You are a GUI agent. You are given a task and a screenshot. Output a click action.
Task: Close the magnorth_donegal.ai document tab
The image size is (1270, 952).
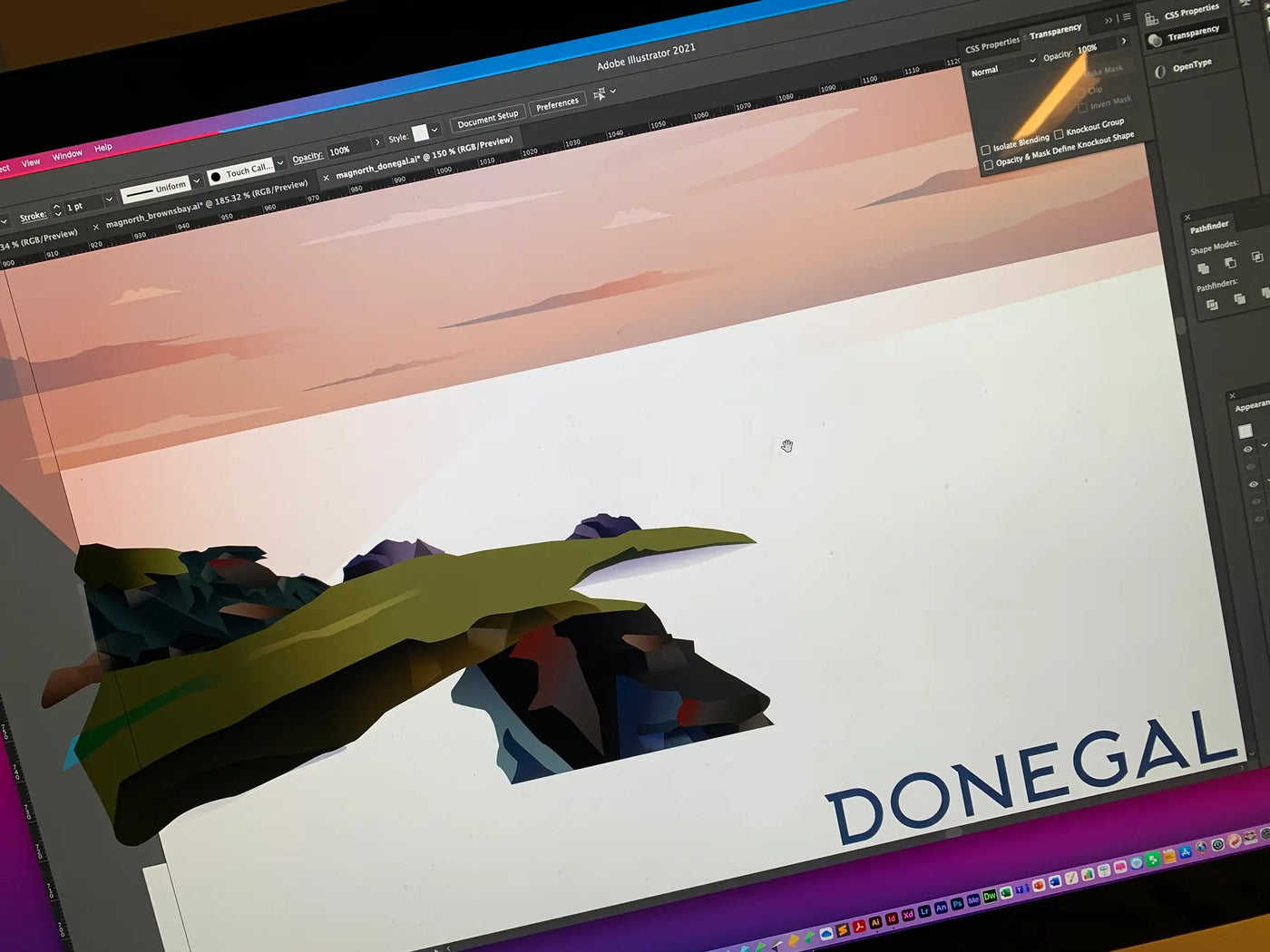[x=327, y=178]
